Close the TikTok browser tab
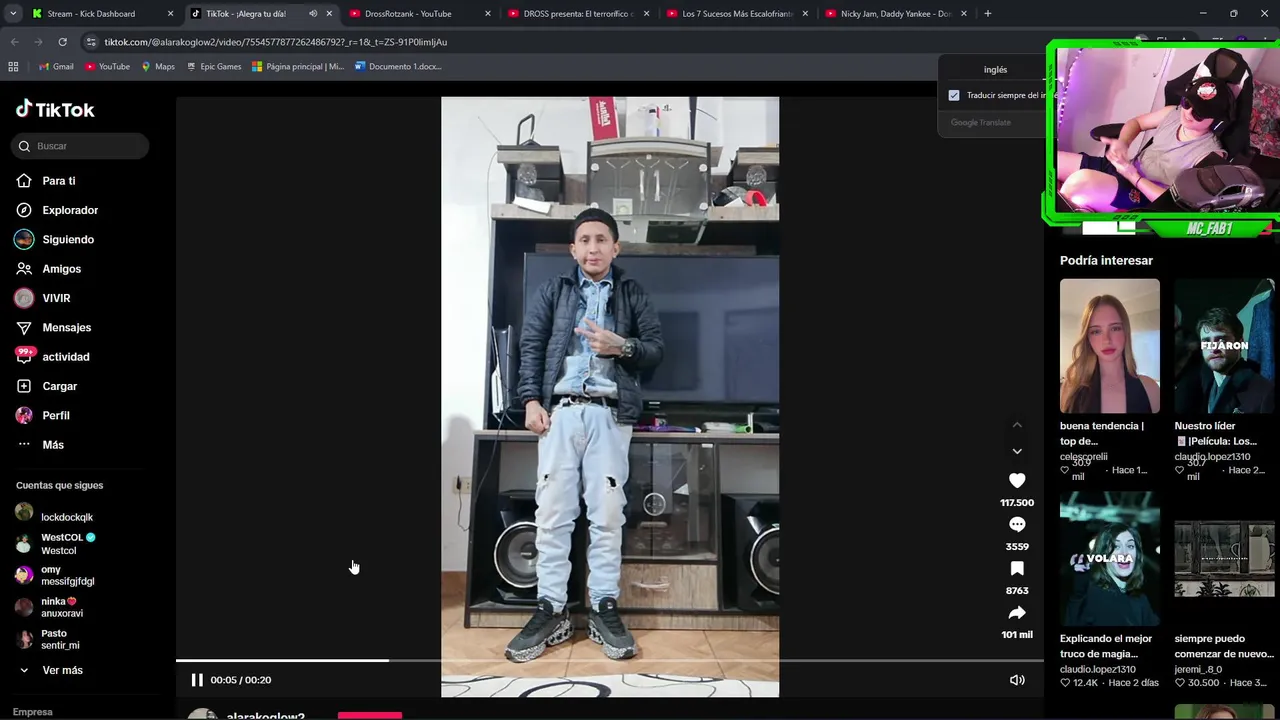 pos(329,14)
